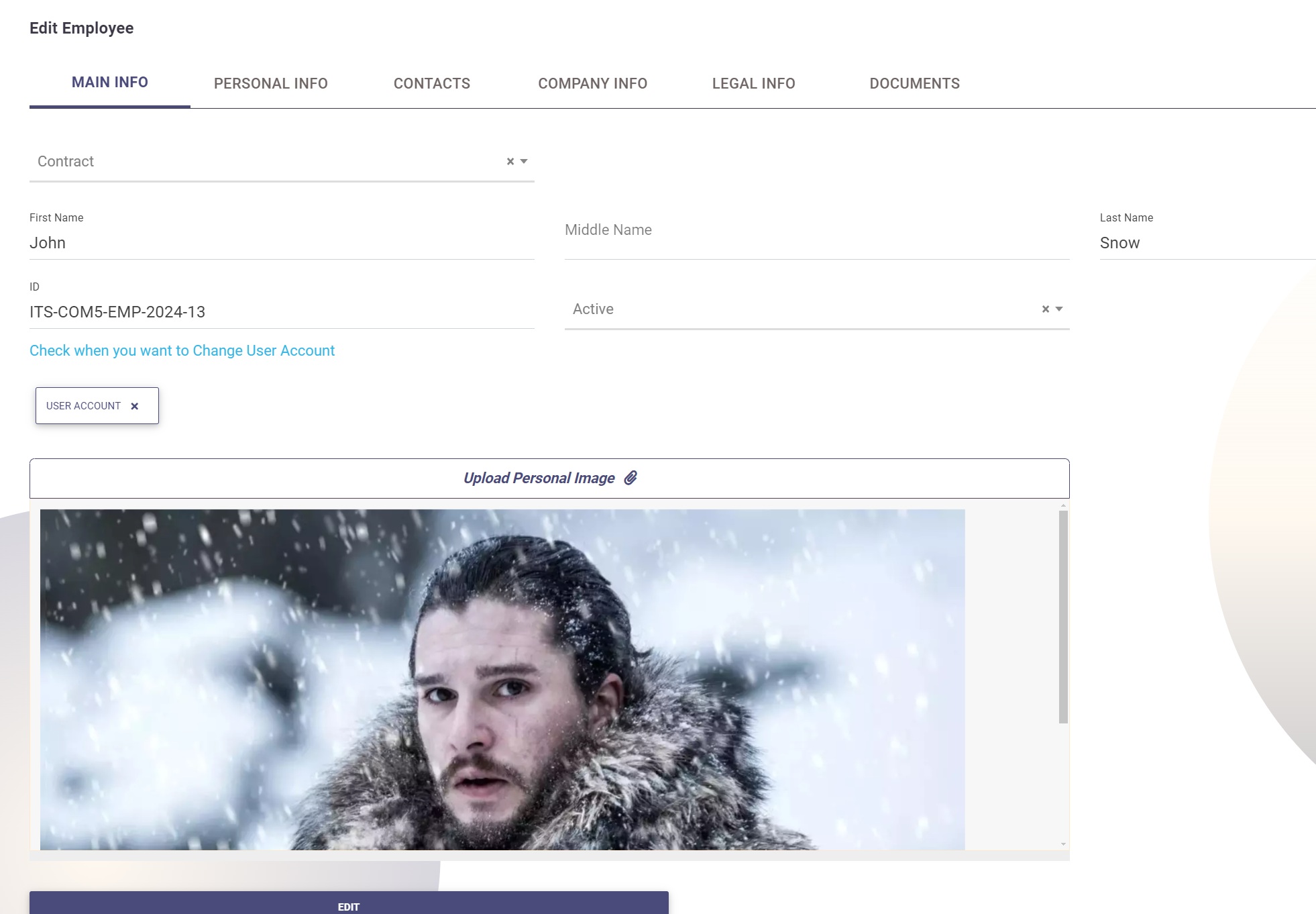The width and height of the screenshot is (1316, 914).
Task: Focus the First Name field containing John
Action: tap(282, 243)
